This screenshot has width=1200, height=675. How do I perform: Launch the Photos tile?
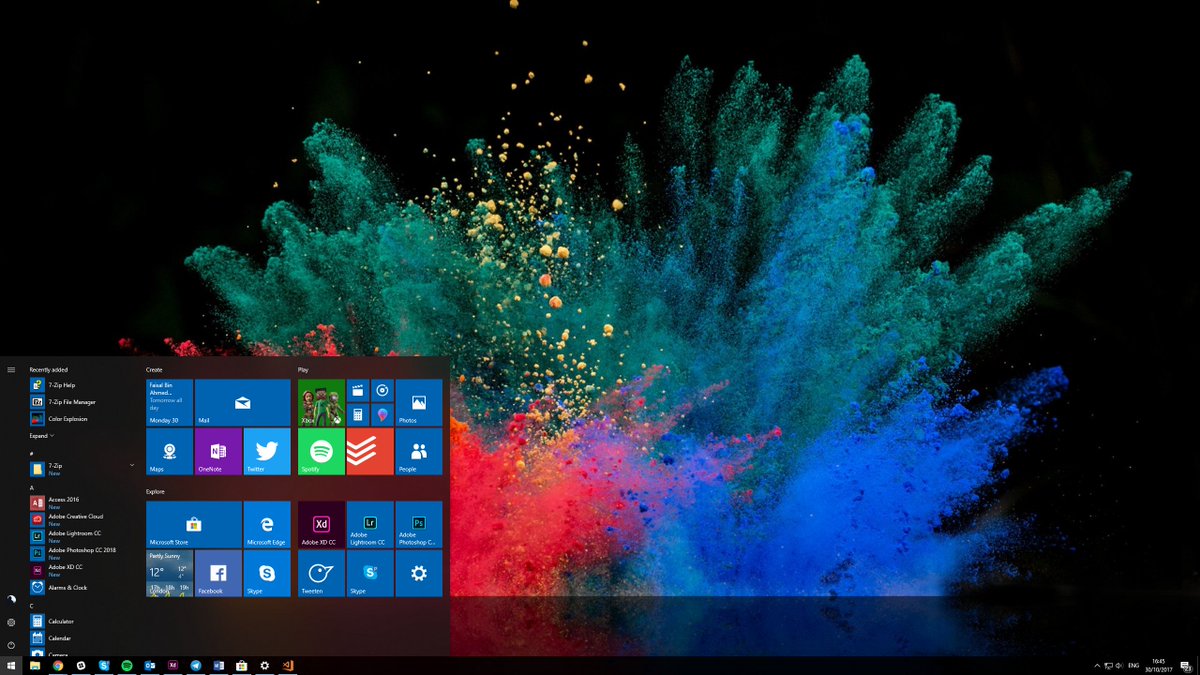click(419, 402)
